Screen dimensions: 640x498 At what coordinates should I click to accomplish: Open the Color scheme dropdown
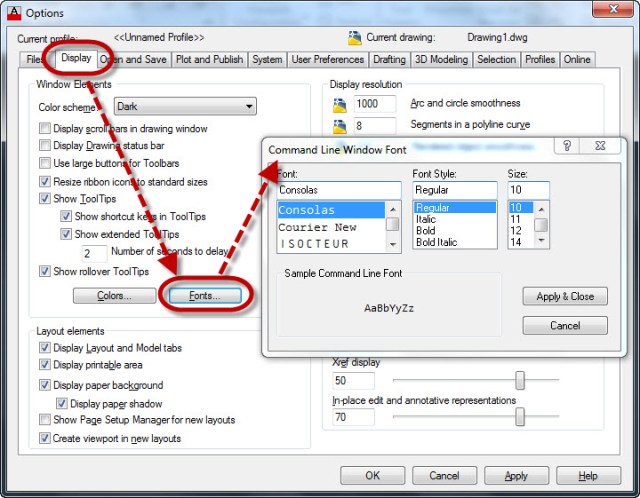(x=184, y=106)
